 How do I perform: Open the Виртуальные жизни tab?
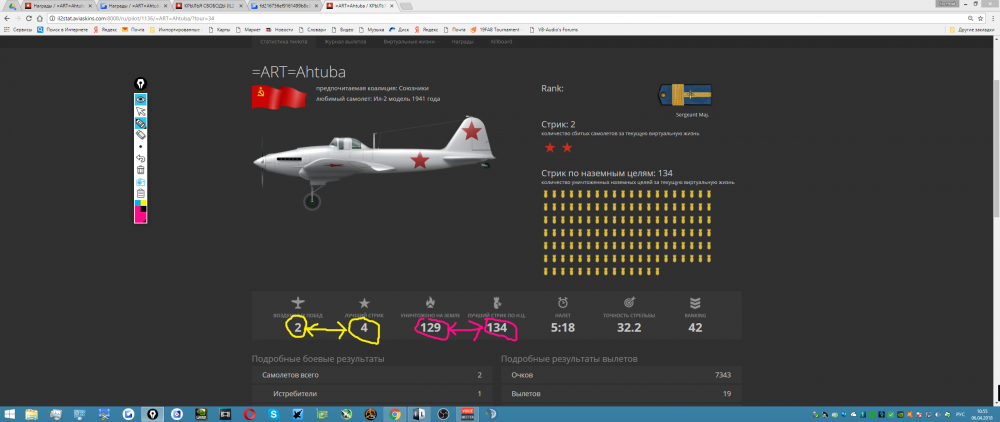coord(409,41)
